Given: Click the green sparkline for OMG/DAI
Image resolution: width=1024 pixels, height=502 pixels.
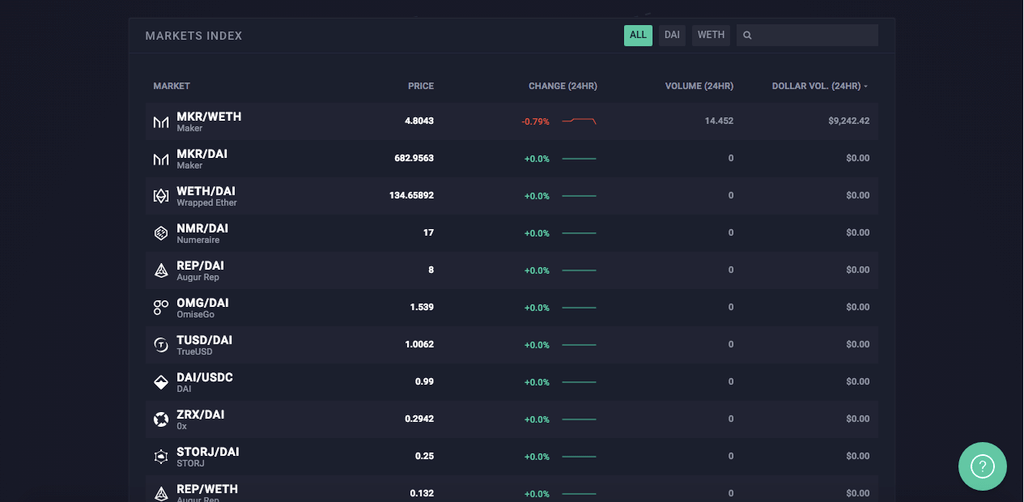Looking at the screenshot, I should pyautogui.click(x=579, y=307).
